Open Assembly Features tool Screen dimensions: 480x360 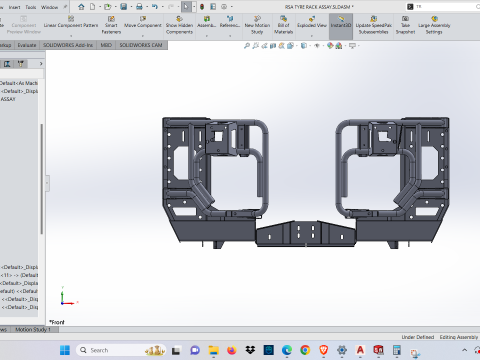(x=207, y=22)
